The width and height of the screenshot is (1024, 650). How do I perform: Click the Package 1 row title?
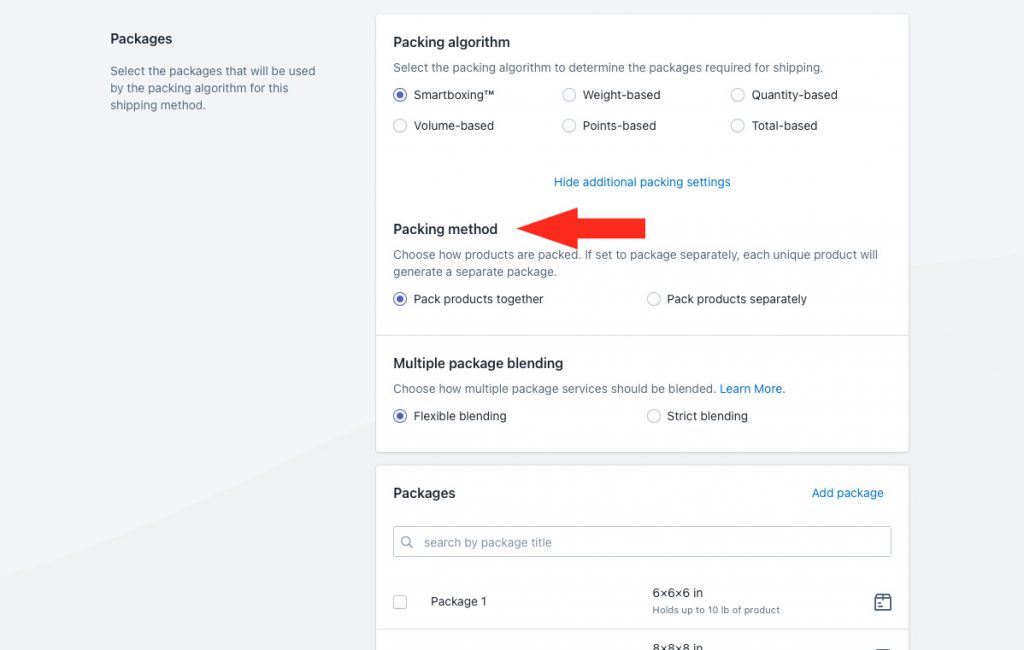click(x=458, y=602)
